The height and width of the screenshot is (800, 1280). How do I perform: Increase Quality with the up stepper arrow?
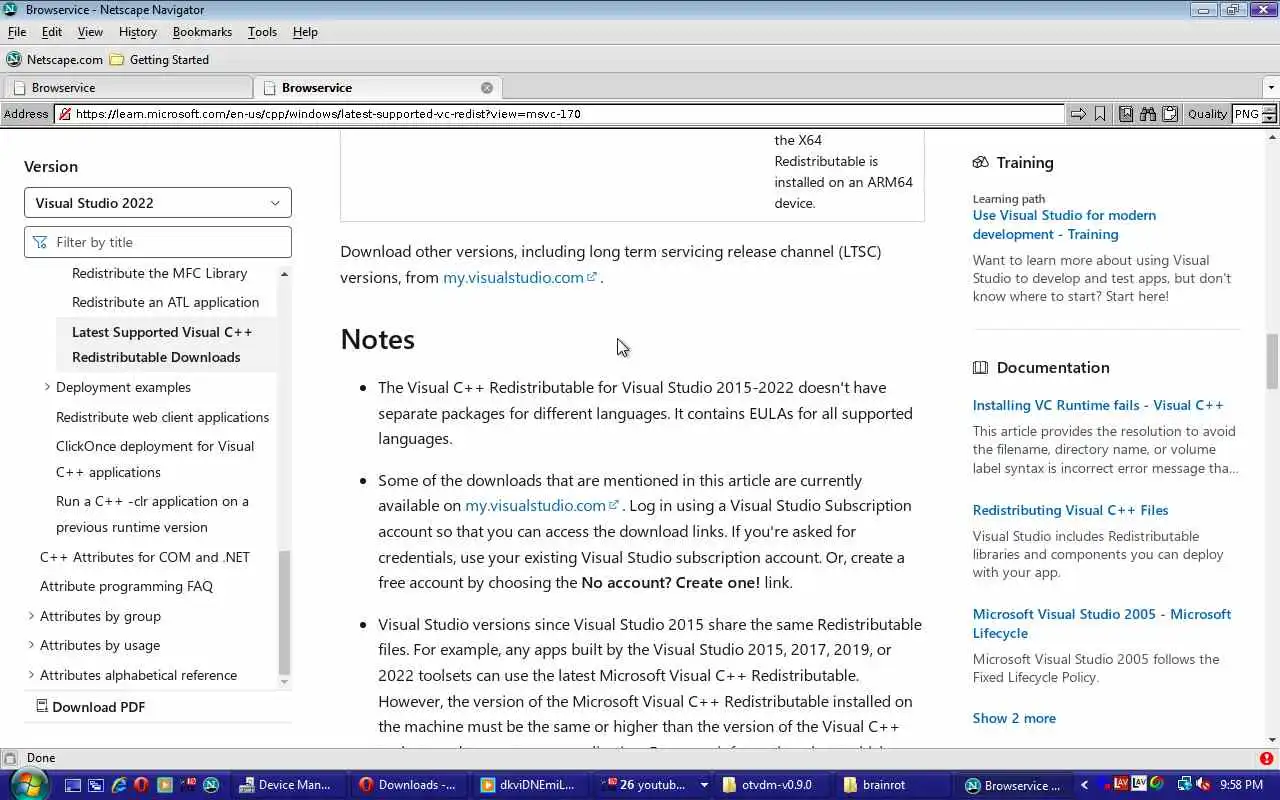pos(1270,109)
